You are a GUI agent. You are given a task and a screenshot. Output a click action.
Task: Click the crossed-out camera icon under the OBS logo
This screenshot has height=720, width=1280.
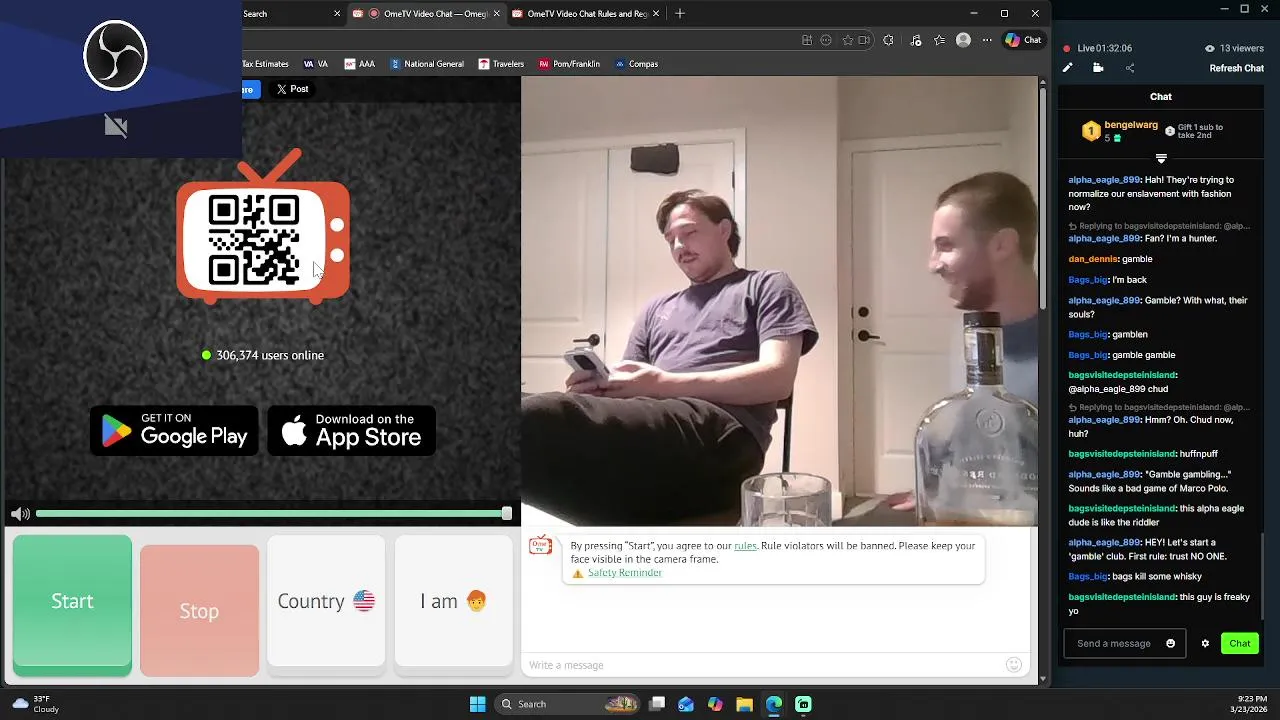116,126
